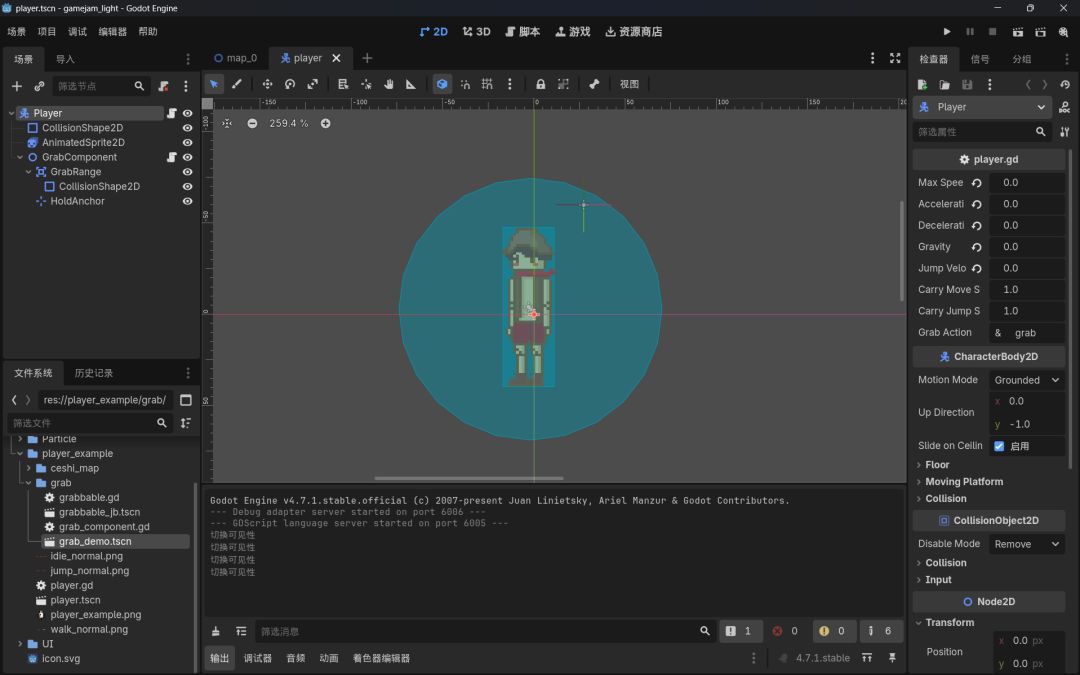This screenshot has width=1080, height=675.
Task: Activate the Rotate Mode tool
Action: point(290,84)
